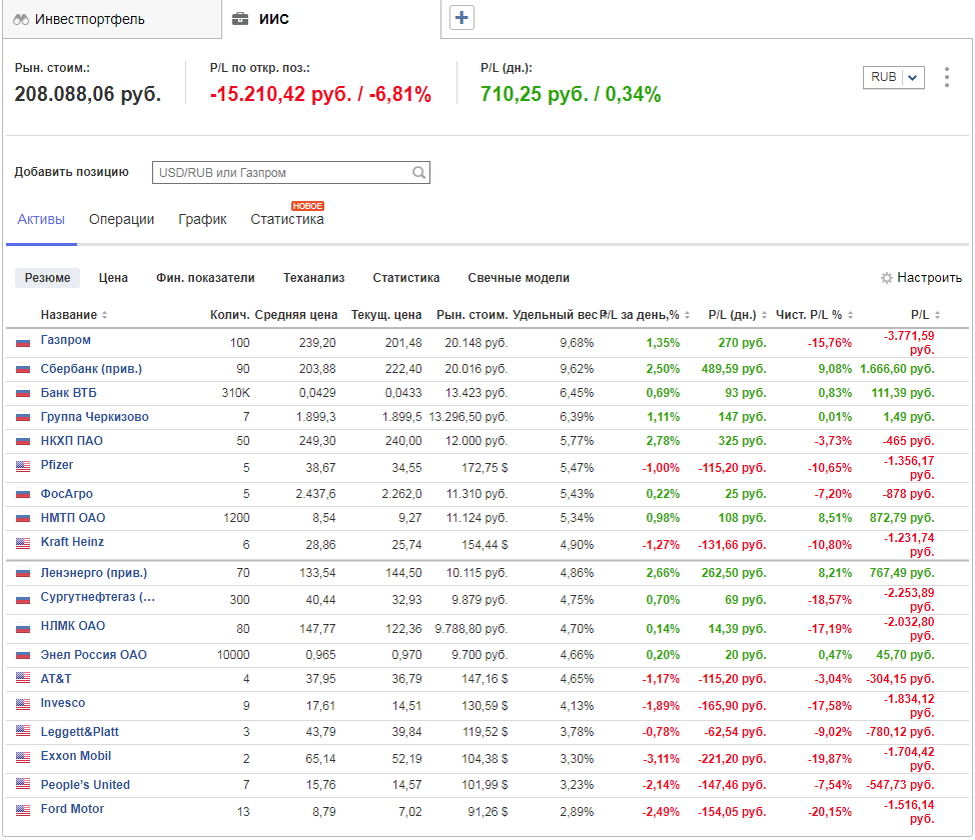Image resolution: width=975 pixels, height=840 pixels.
Task: Open the three-dot options menu
Action: coord(946,77)
